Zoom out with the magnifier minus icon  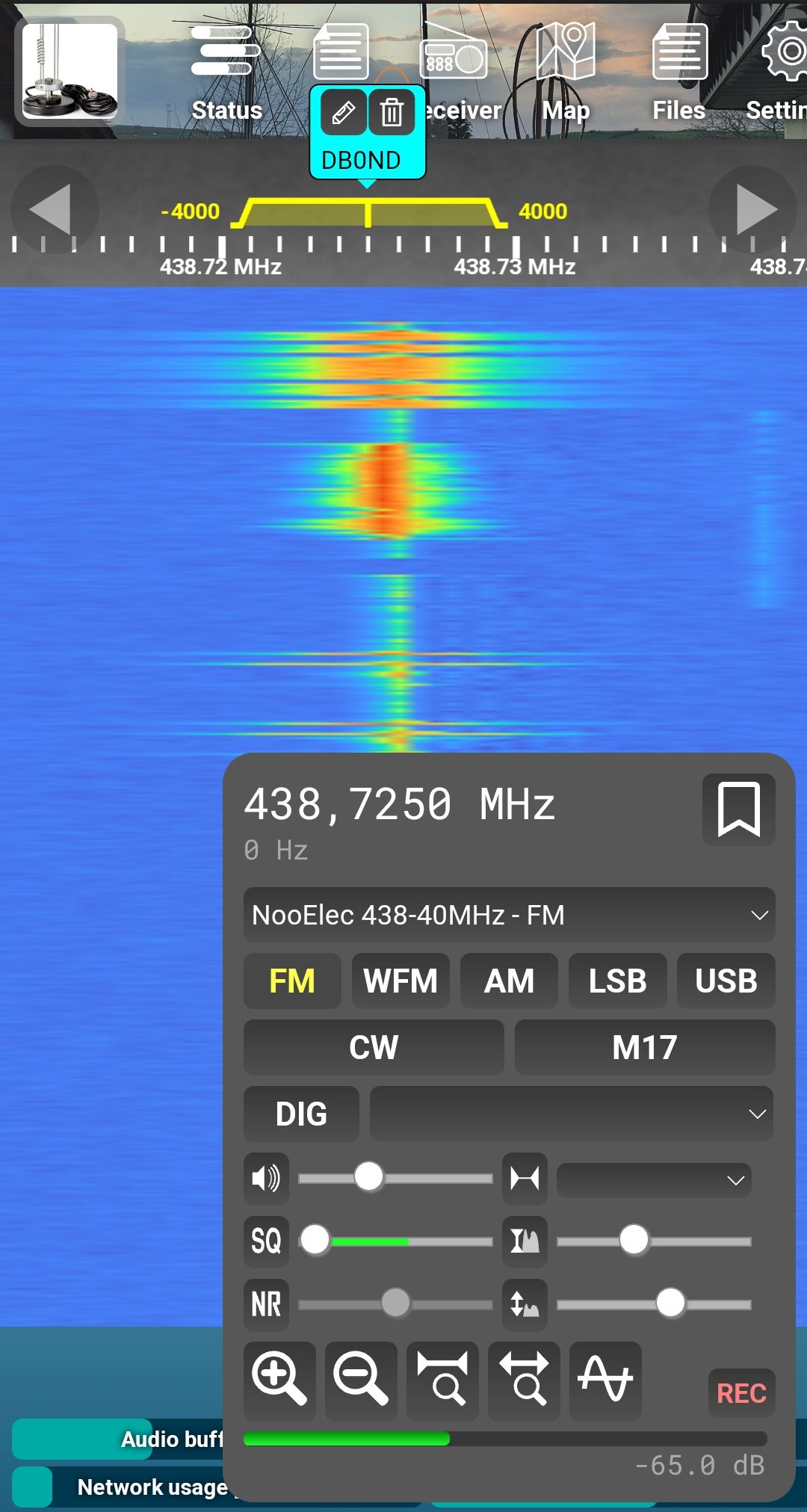[x=361, y=1380]
